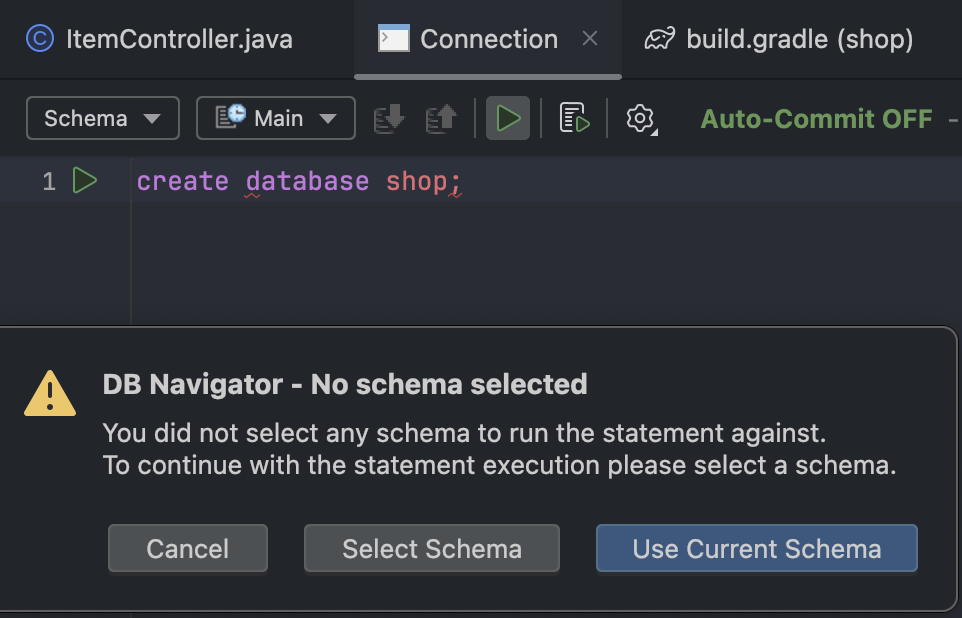Click the Execute Script icon
962x618 pixels.
click(574, 119)
